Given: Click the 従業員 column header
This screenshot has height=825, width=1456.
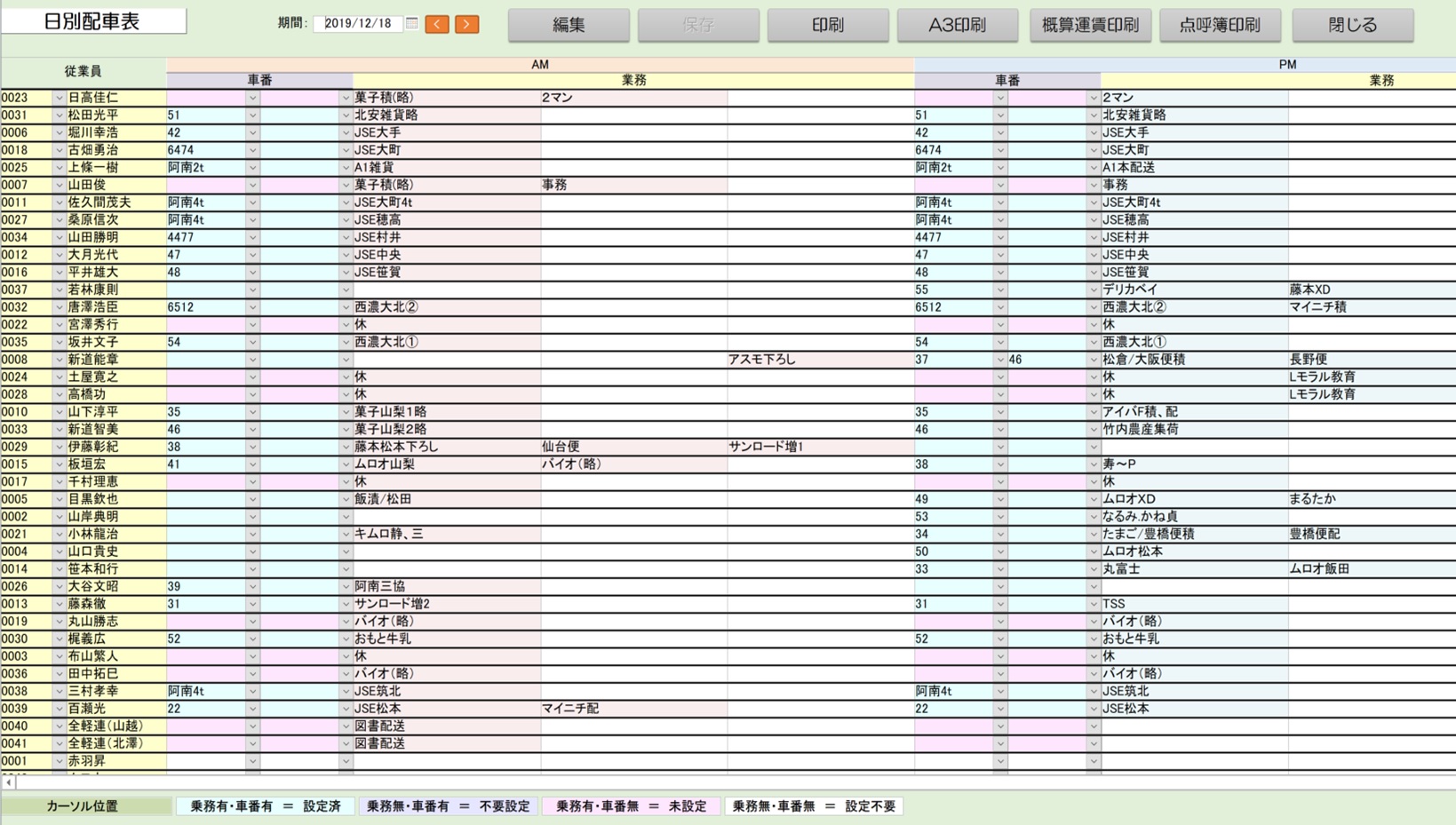Looking at the screenshot, I should (83, 71).
